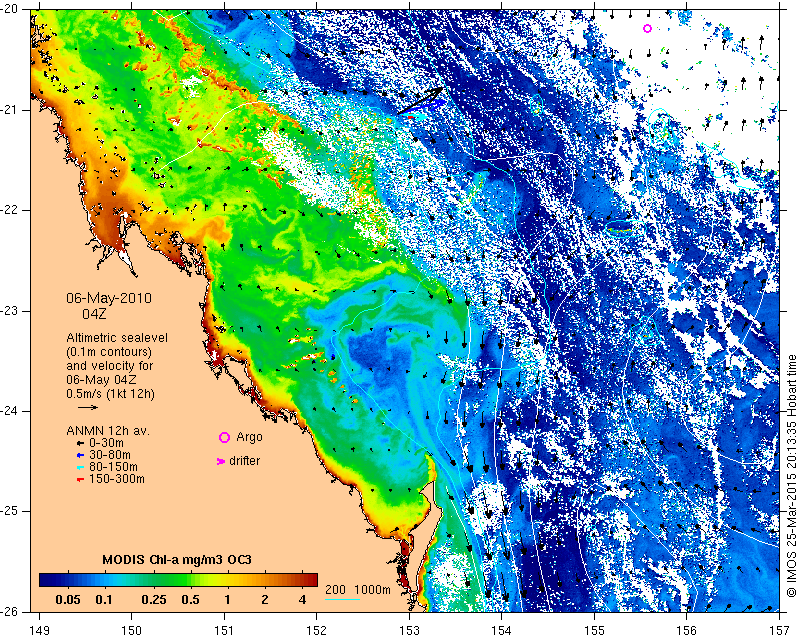Click the magenta Argo float marker near 155.6E
The width and height of the screenshot is (800, 640).
point(647,29)
